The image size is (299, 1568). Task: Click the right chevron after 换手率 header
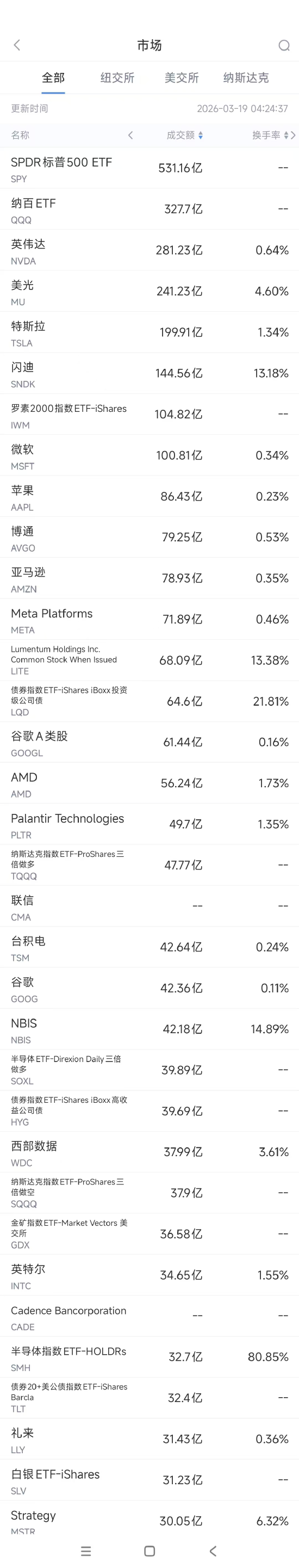(293, 135)
